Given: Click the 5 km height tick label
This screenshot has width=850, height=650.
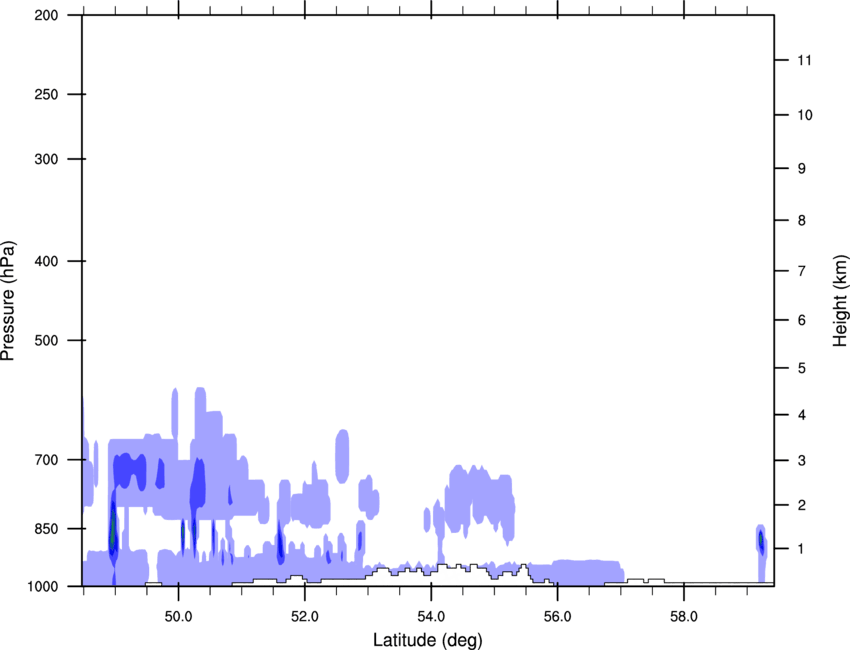Looking at the screenshot, I should point(802,368).
